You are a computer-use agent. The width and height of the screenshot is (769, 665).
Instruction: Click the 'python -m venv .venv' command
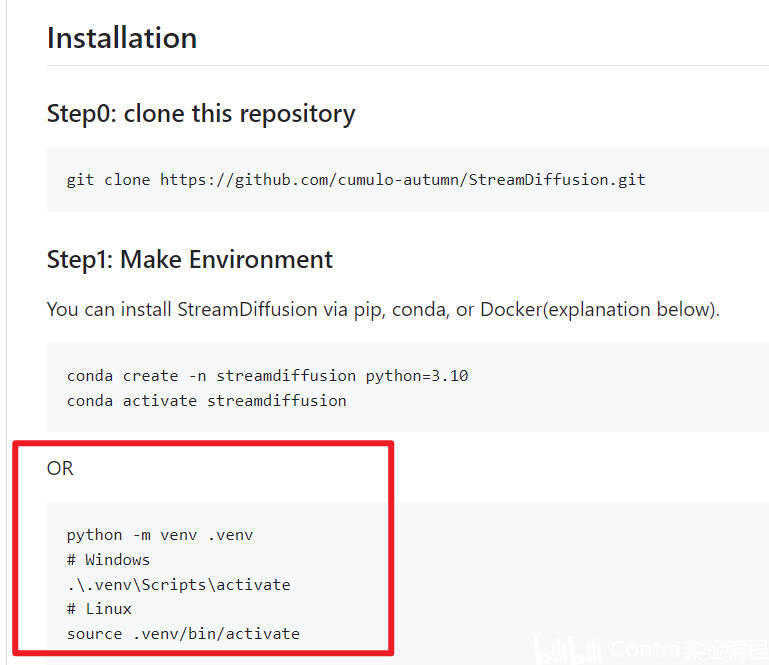(160, 535)
